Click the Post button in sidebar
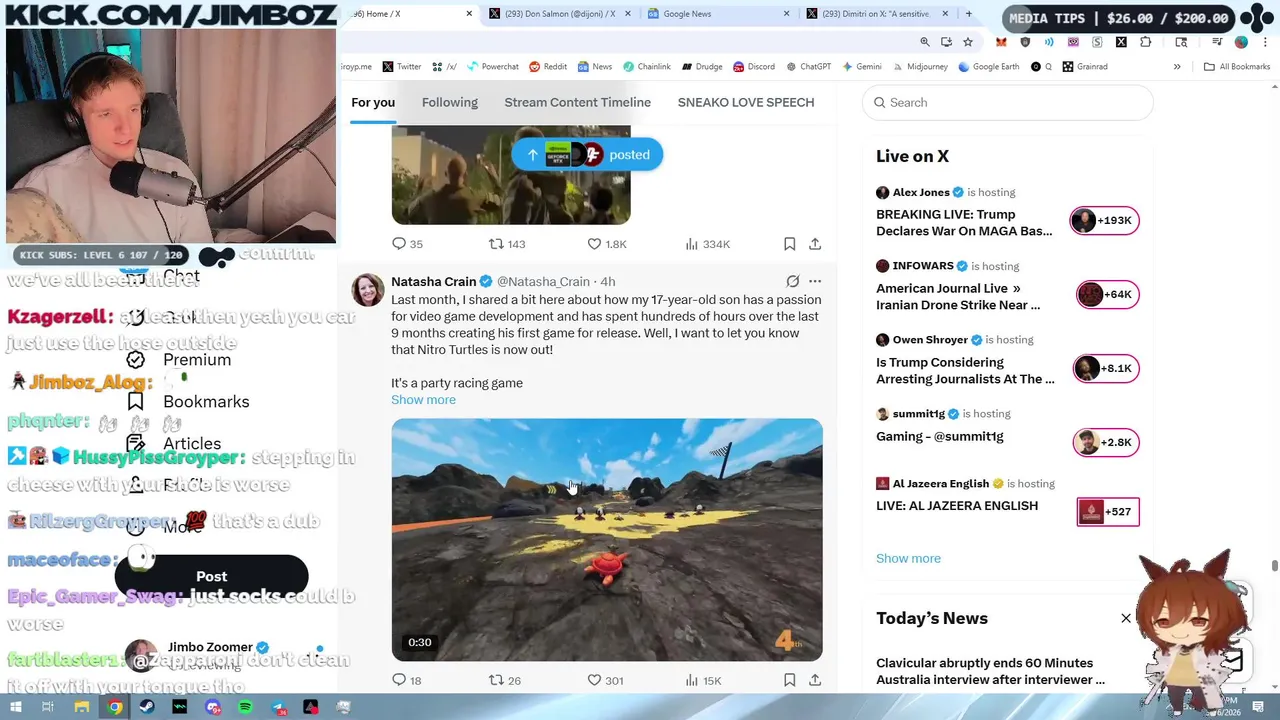 click(x=211, y=576)
